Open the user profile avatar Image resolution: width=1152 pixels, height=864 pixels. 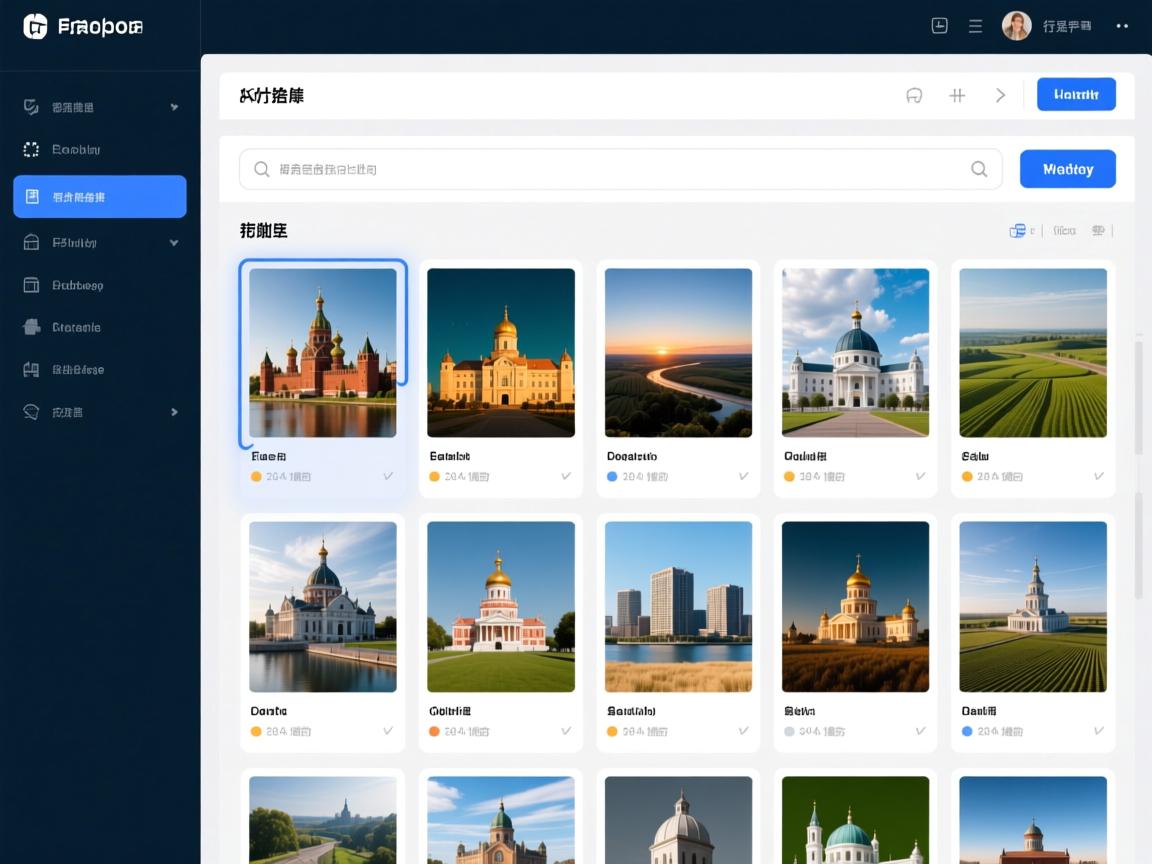click(1016, 26)
